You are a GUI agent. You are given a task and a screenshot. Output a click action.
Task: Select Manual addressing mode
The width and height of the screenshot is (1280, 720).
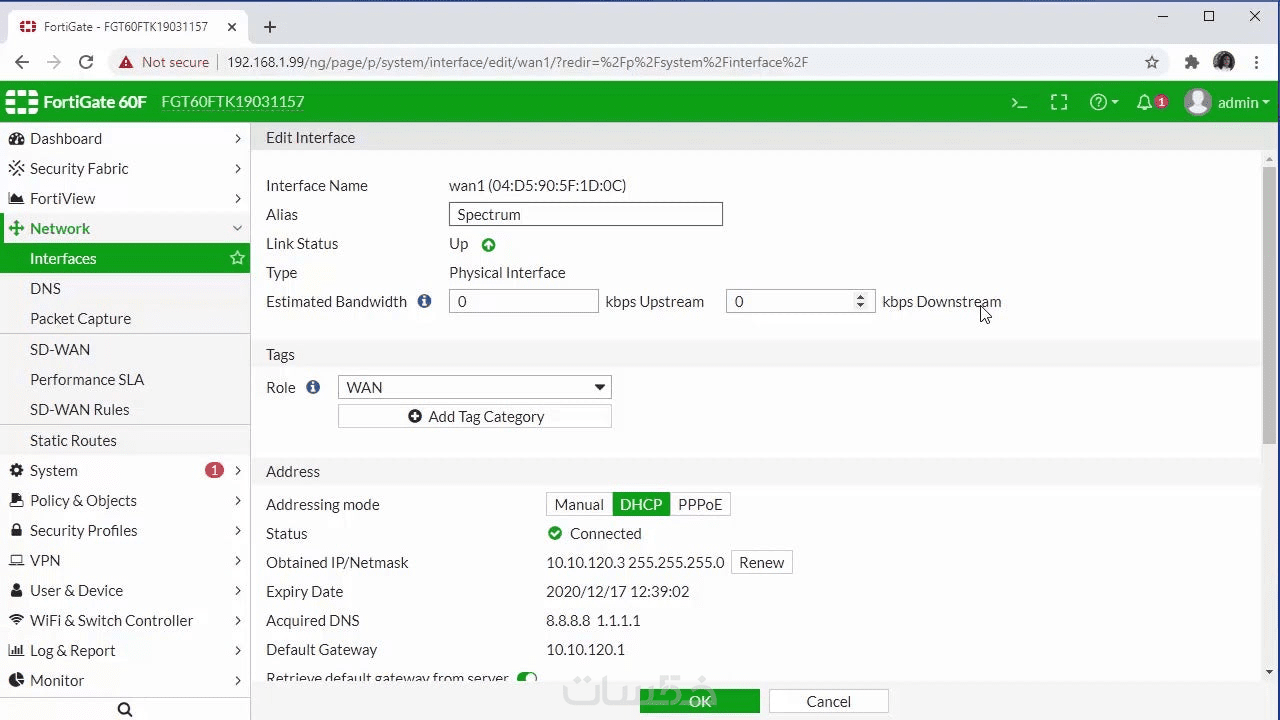click(579, 504)
